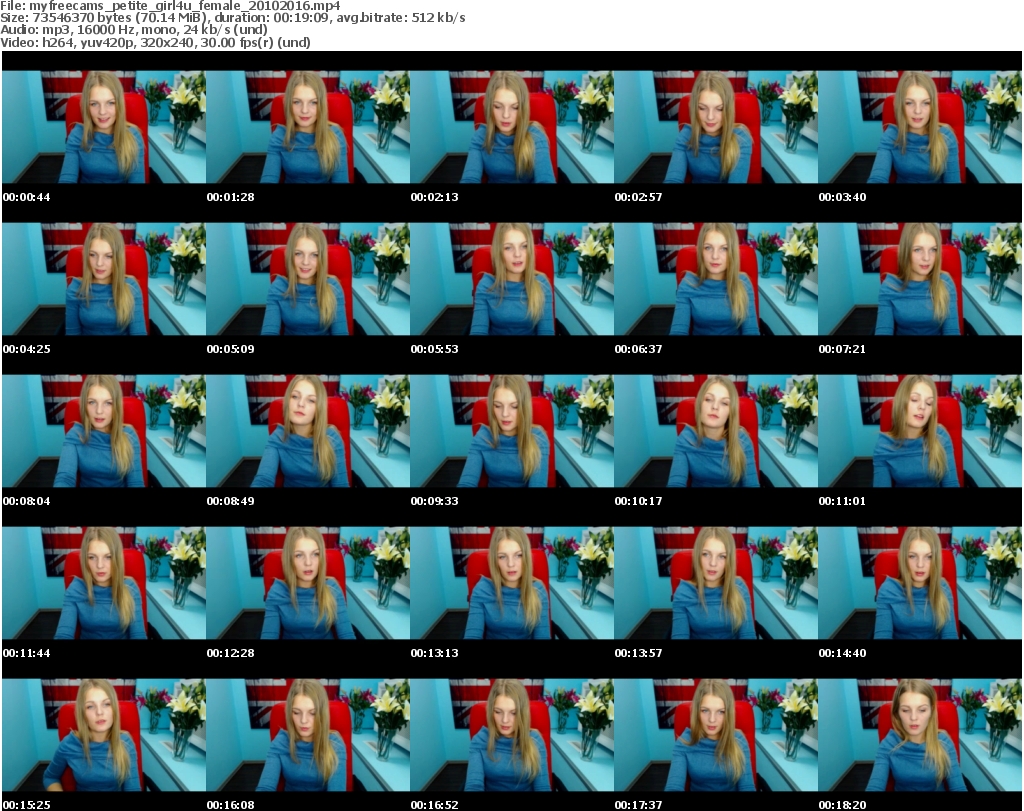Open the thumbnail above timestamp 00:00:44

coord(104,127)
